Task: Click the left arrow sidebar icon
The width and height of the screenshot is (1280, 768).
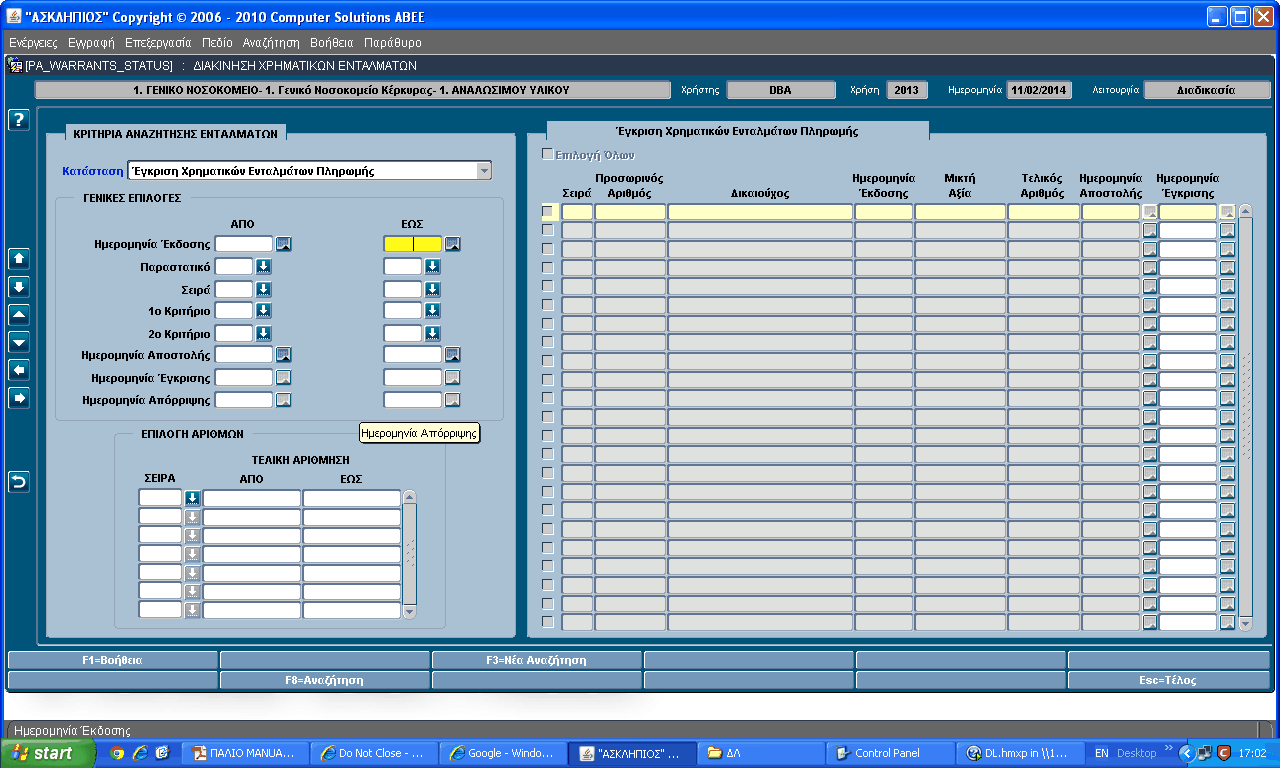Action: click(18, 370)
